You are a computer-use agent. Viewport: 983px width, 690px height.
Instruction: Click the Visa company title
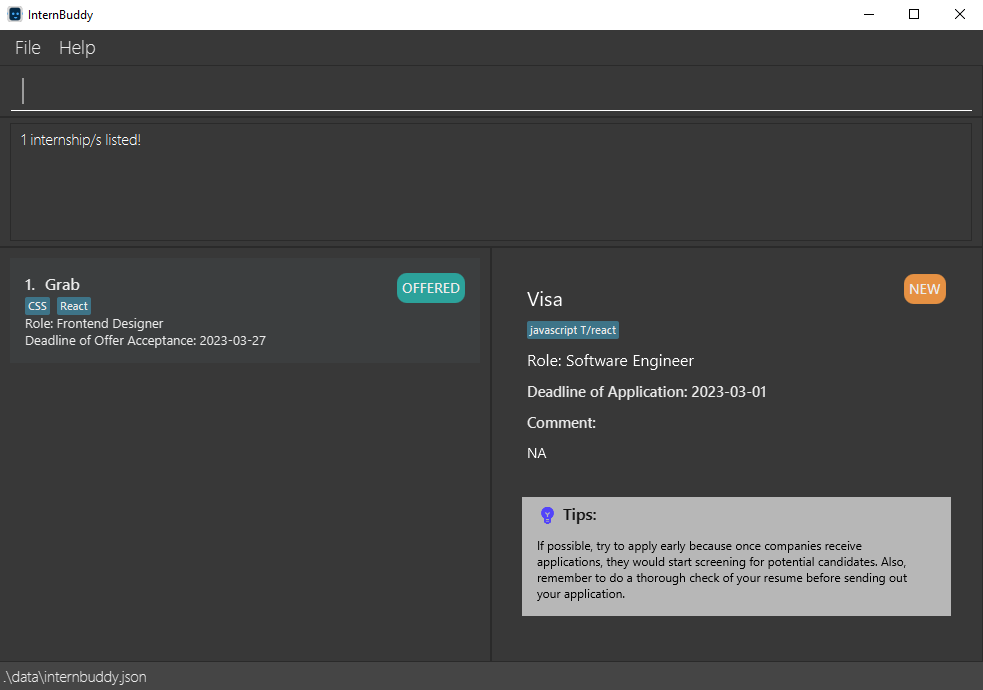point(545,299)
